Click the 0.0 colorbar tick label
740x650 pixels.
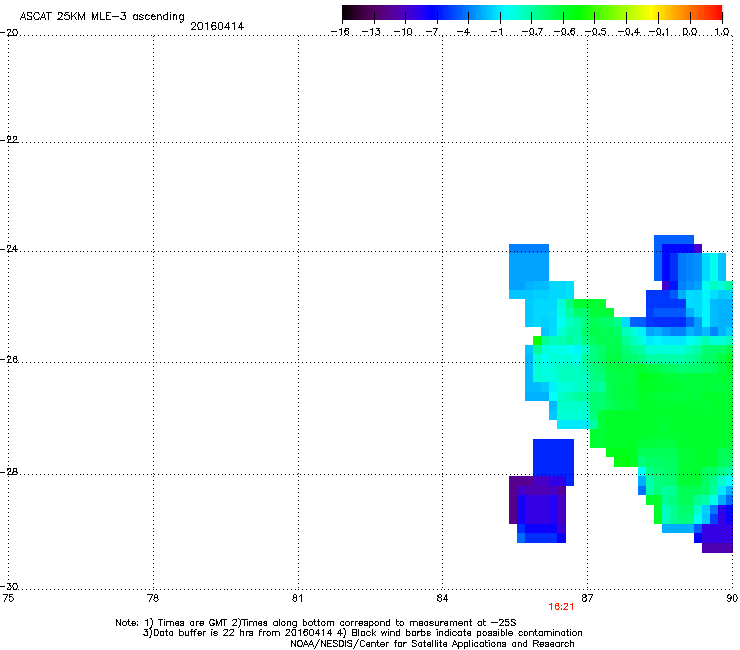[x=690, y=32]
